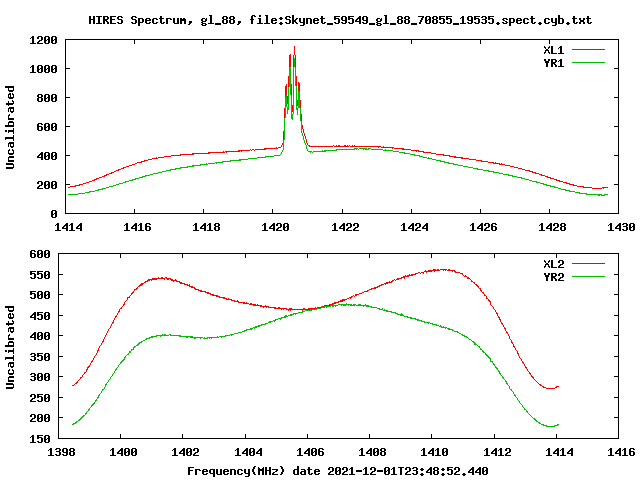Viewport: 640px width, 480px height.
Task: Click the green YR2 legend line sample
Action: click(588, 277)
